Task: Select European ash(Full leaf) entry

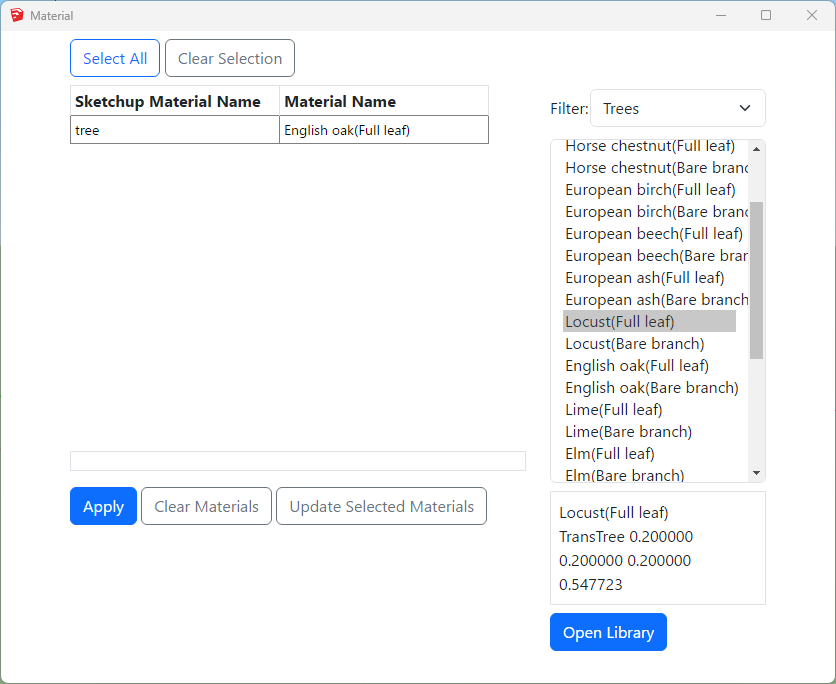Action: pyautogui.click(x=644, y=278)
